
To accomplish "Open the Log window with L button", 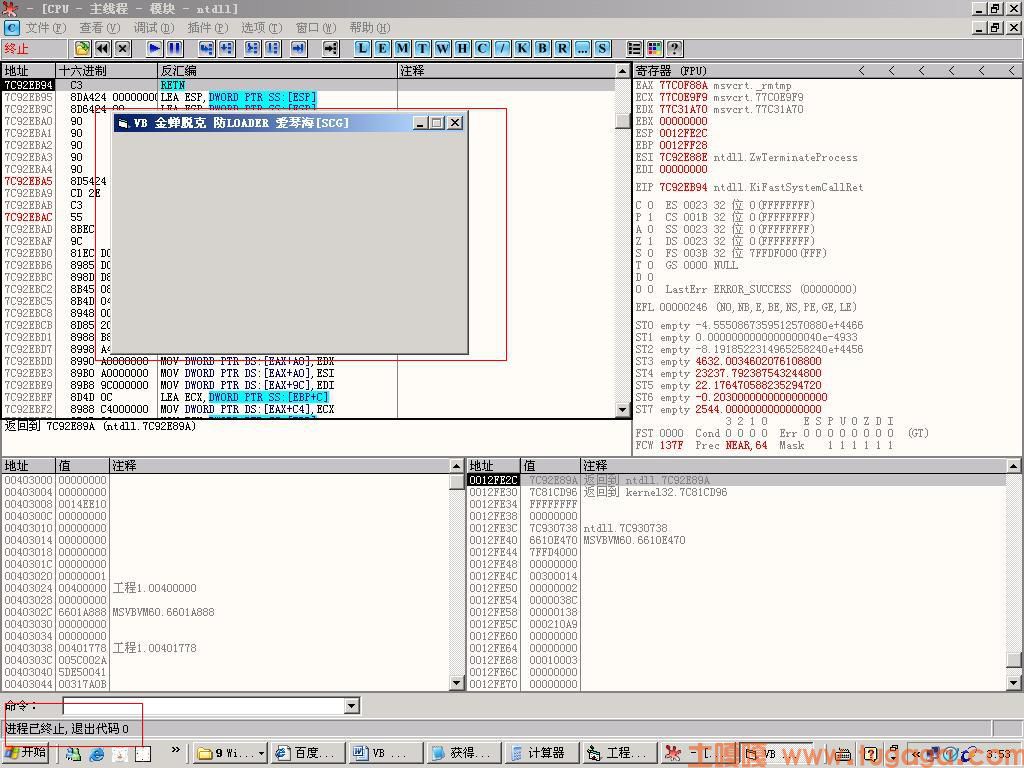I will pyautogui.click(x=362, y=48).
